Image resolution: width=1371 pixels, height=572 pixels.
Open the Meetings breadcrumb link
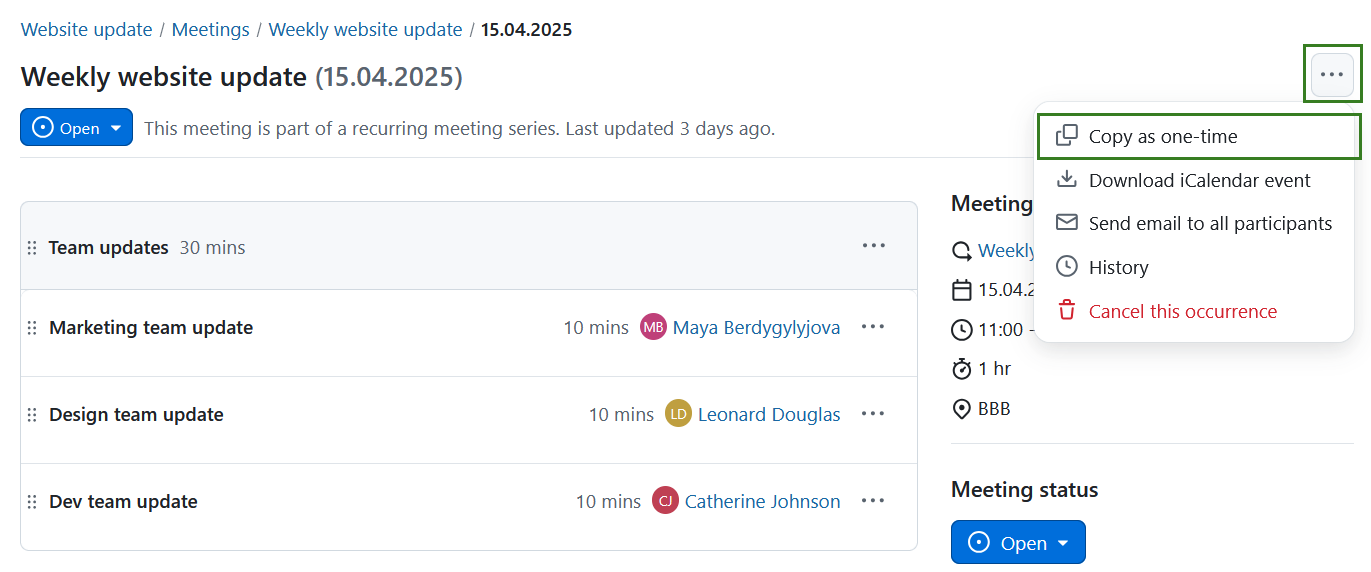coord(210,30)
